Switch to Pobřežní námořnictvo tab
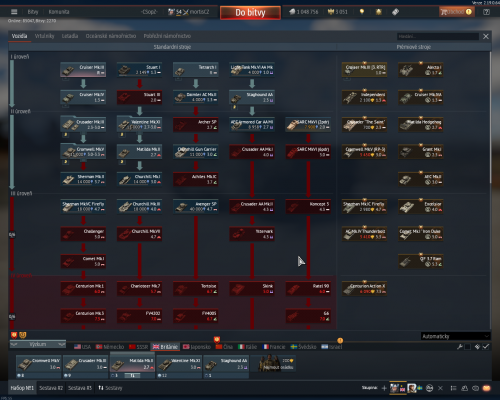Image resolution: width=500 pixels, height=400 pixels. point(167,36)
